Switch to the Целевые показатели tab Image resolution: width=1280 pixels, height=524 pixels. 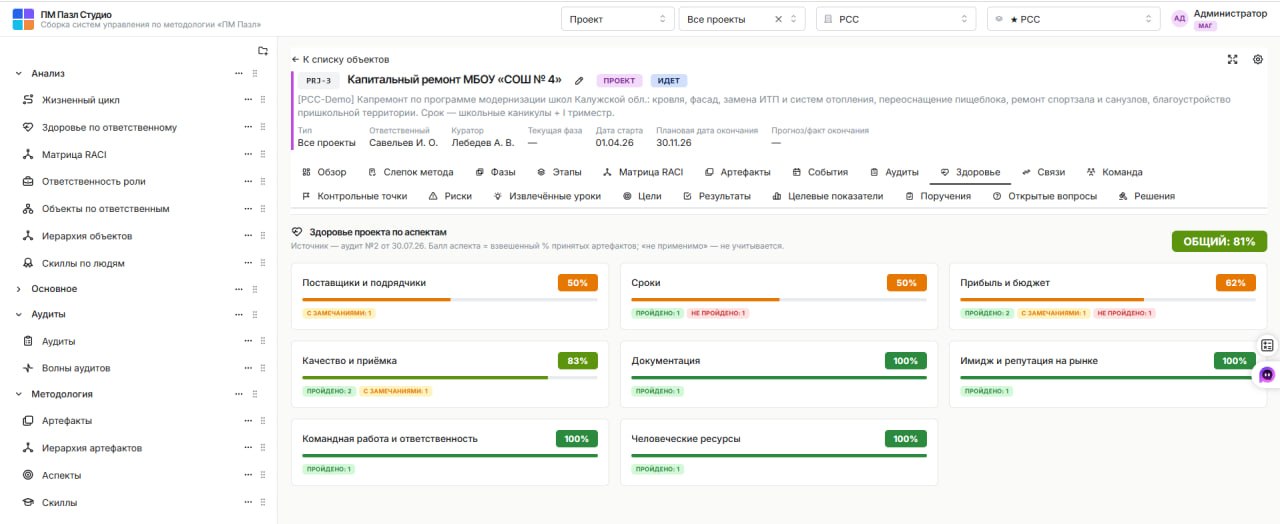tap(826, 196)
